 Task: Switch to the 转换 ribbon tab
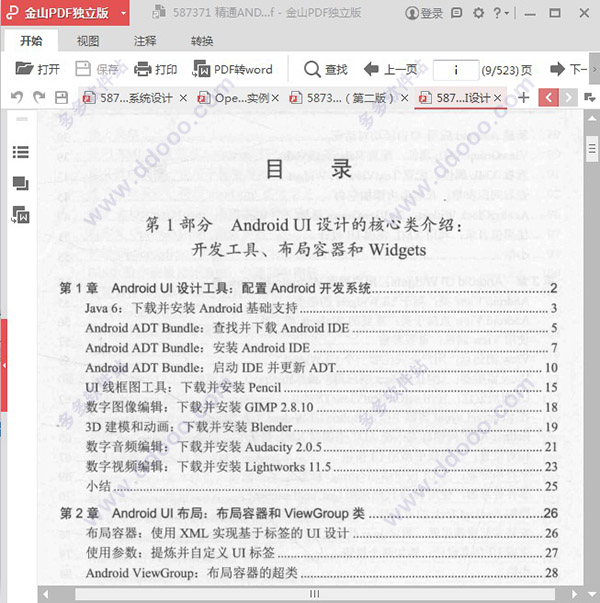[x=202, y=41]
